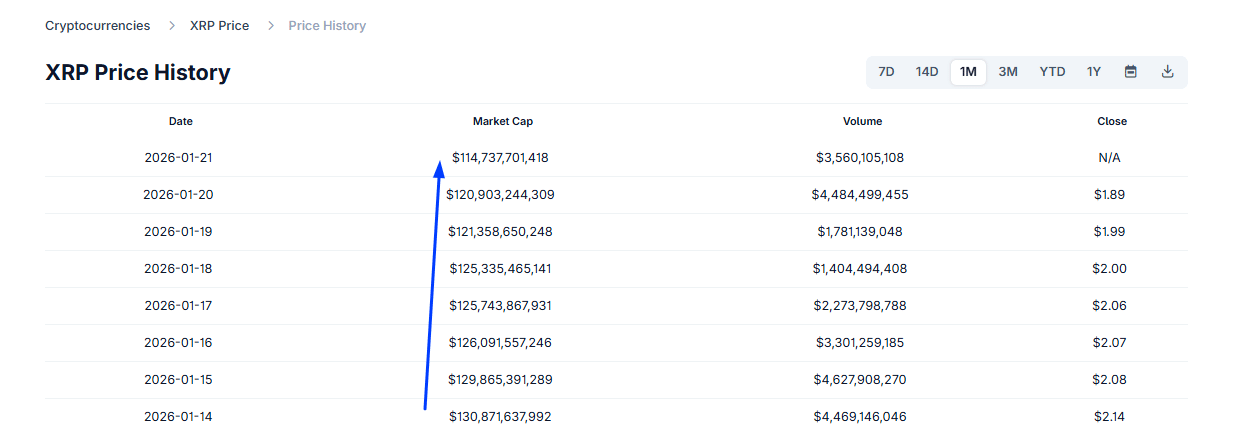Click volume $4,469,146,046
1256x433 pixels.
(860, 417)
